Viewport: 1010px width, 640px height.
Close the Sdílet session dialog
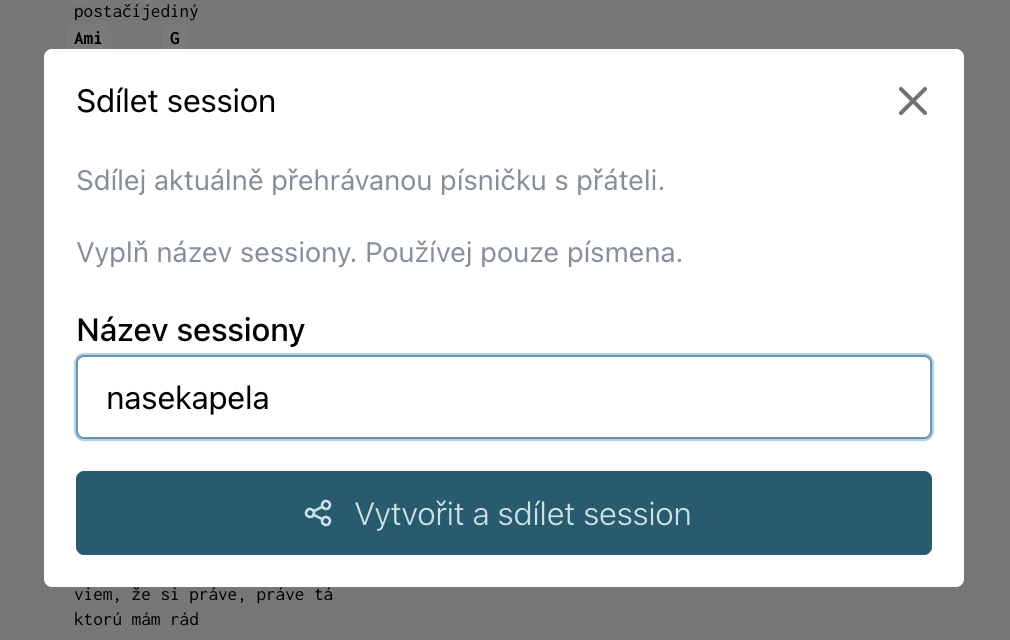pos(913,101)
